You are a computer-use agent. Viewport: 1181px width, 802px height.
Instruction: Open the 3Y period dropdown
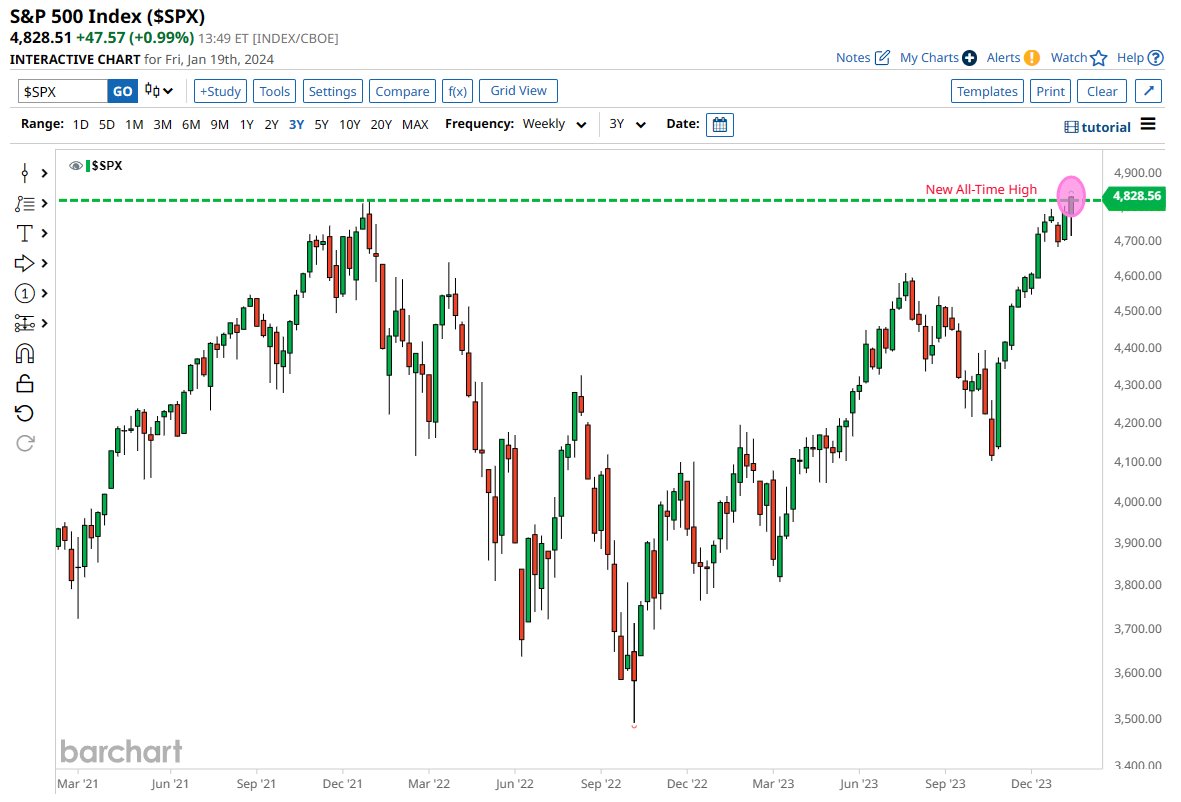[627, 124]
